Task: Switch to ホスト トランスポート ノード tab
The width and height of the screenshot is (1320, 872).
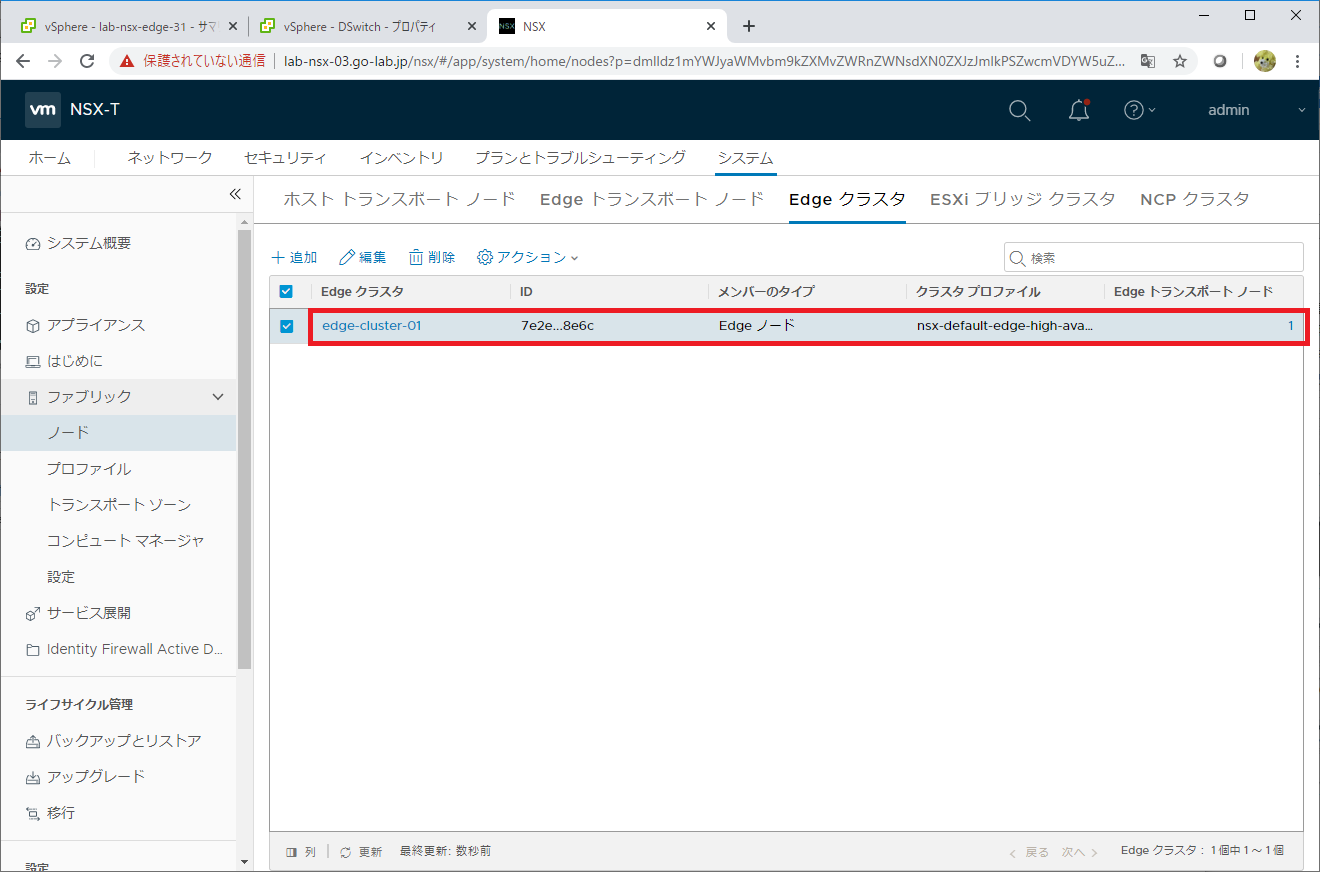Action: (x=399, y=199)
